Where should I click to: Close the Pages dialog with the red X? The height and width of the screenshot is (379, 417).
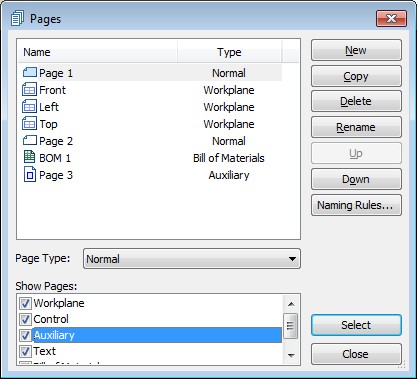[391, 18]
